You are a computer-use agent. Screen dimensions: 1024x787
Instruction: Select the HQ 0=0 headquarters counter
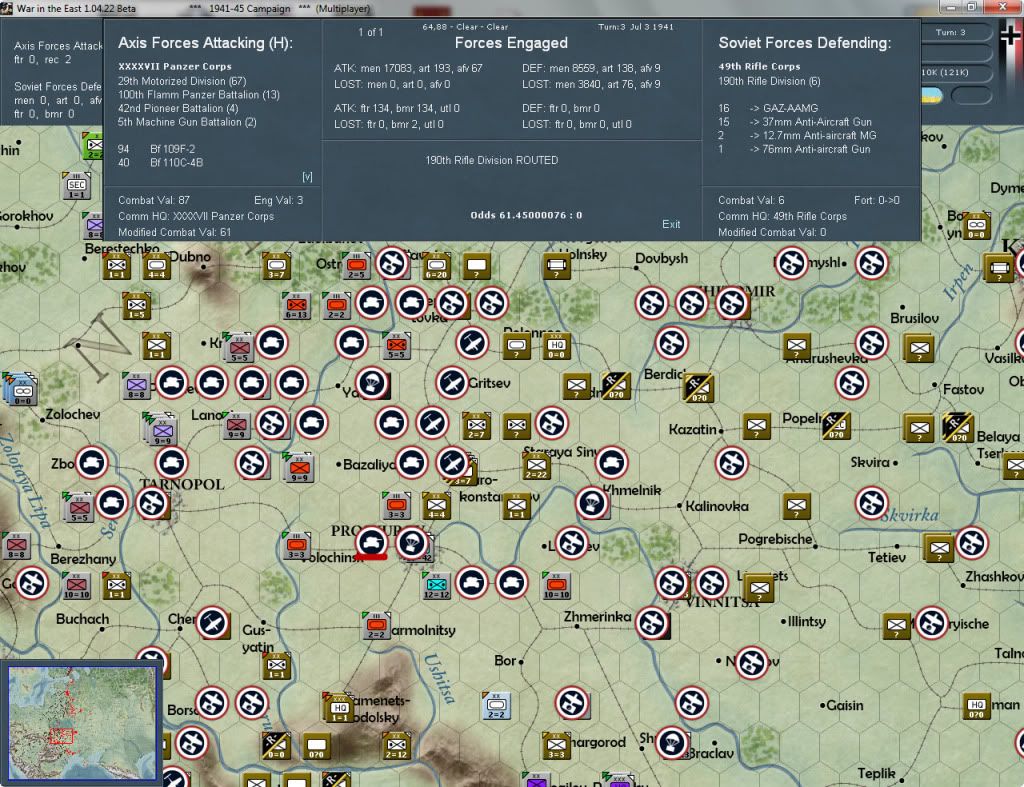556,345
